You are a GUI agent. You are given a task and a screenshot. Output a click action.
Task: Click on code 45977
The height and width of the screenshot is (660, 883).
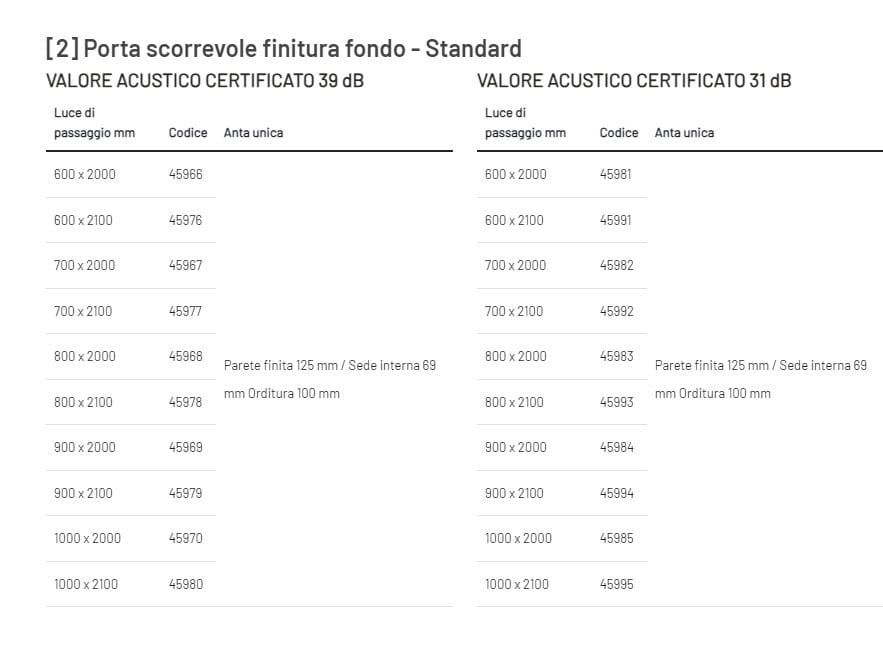pyautogui.click(x=185, y=311)
